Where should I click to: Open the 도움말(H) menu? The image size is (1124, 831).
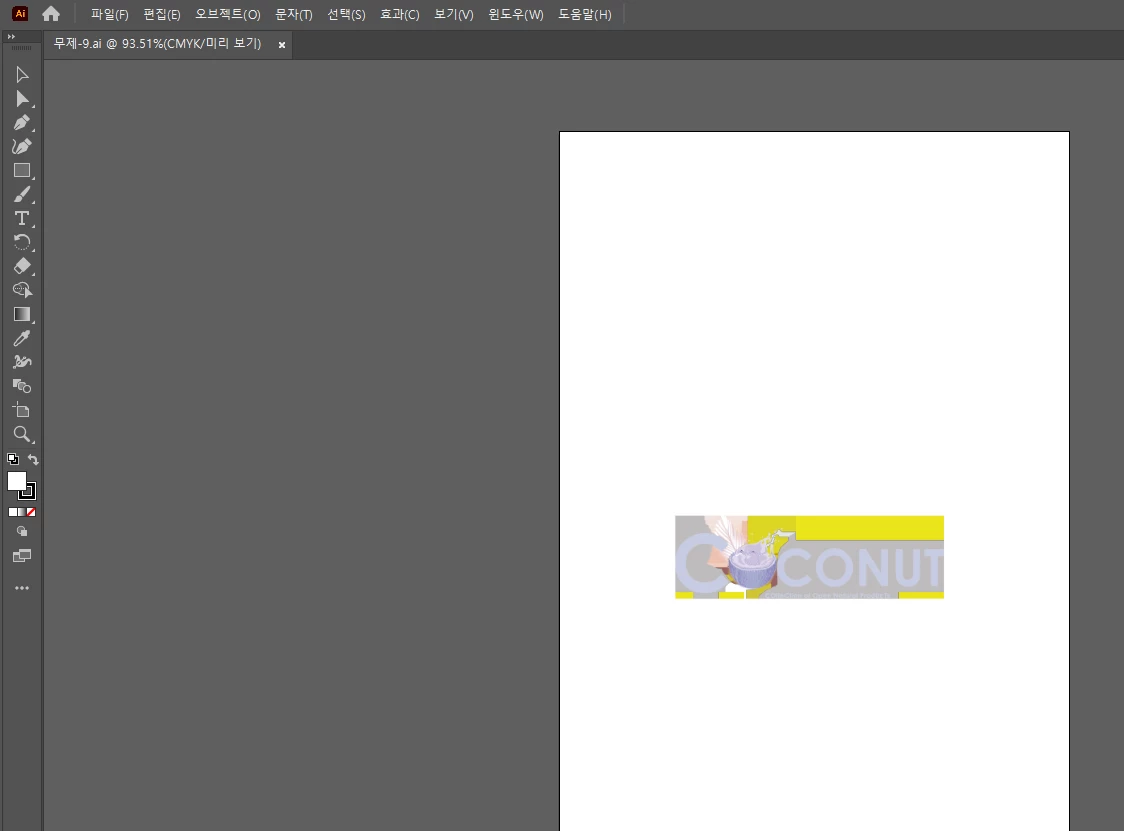pyautogui.click(x=585, y=14)
